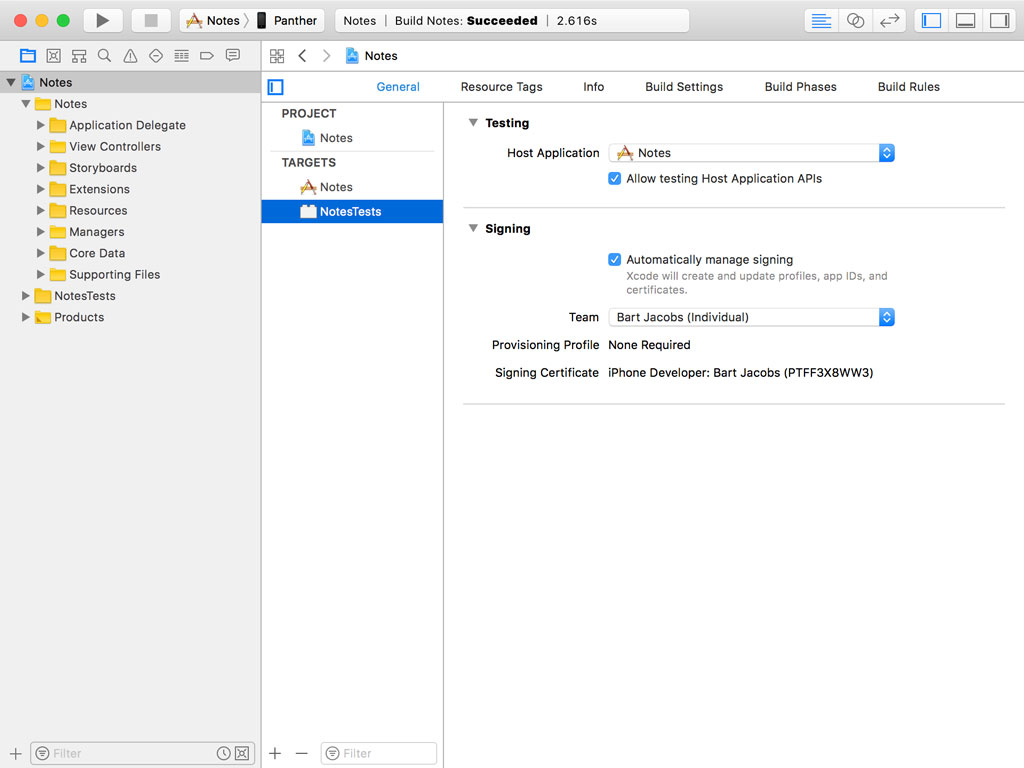The height and width of the screenshot is (768, 1024).
Task: Expand the Core Data group
Action: (40, 253)
